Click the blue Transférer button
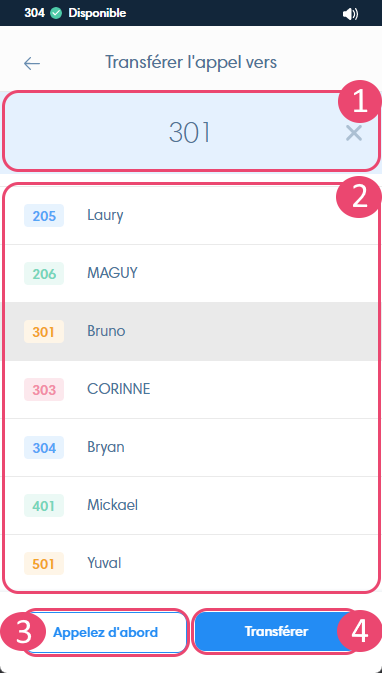The height and width of the screenshot is (673, 382). click(x=276, y=631)
